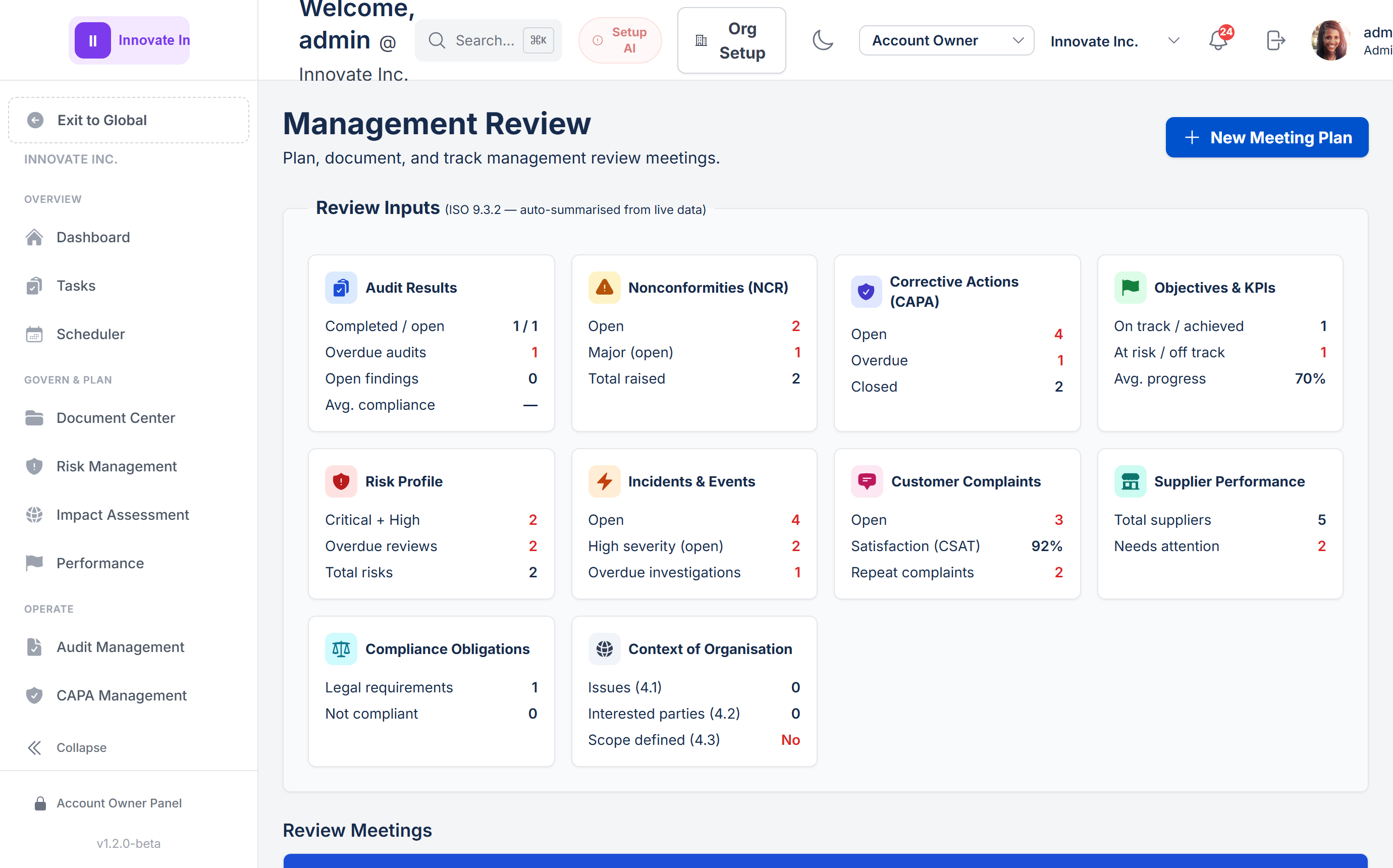Click the Tasks clipboard icon
Screen dimensions: 1393x868
(34, 285)
